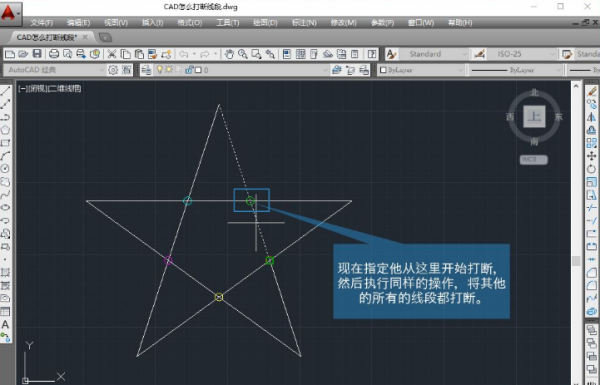Open Help with the question mark icon
The height and width of the screenshot is (385, 600).
372,54
